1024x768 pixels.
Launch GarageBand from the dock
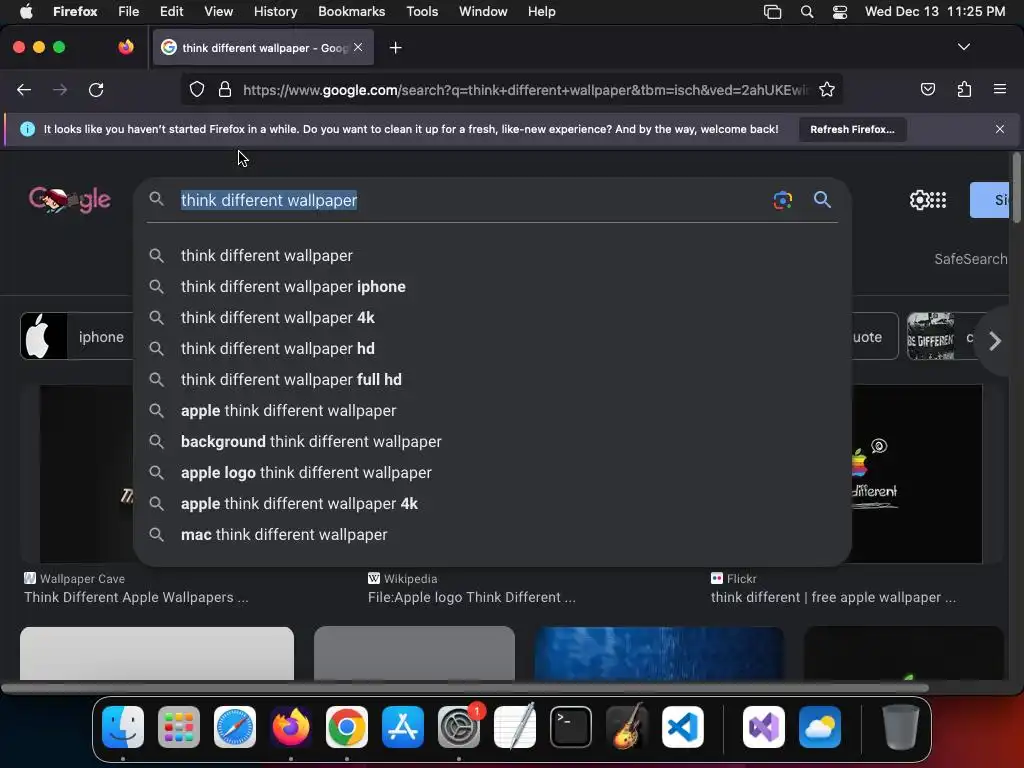click(x=627, y=727)
